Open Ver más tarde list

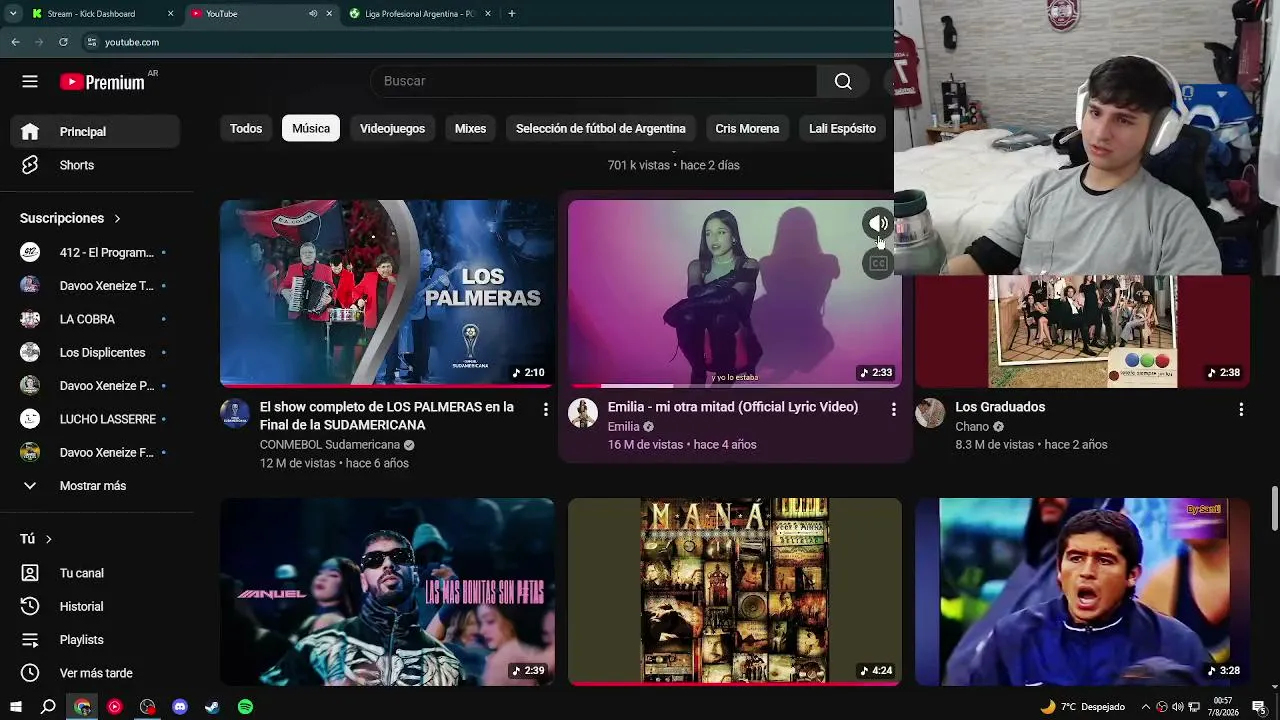(96, 673)
